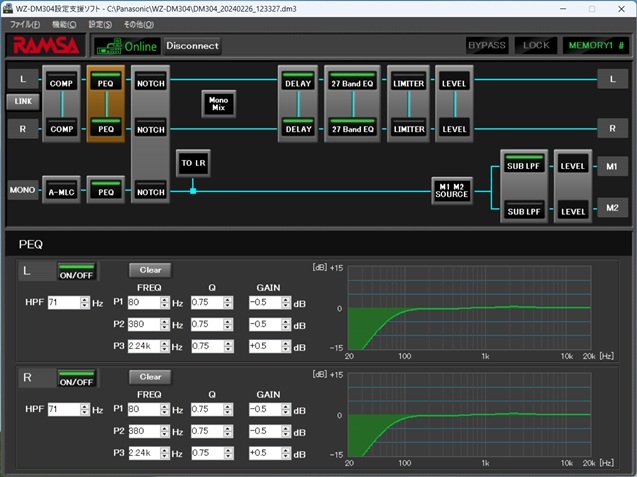The height and width of the screenshot is (477, 637).
Task: Open the A-MLC block on MONO channel
Action: (61, 192)
